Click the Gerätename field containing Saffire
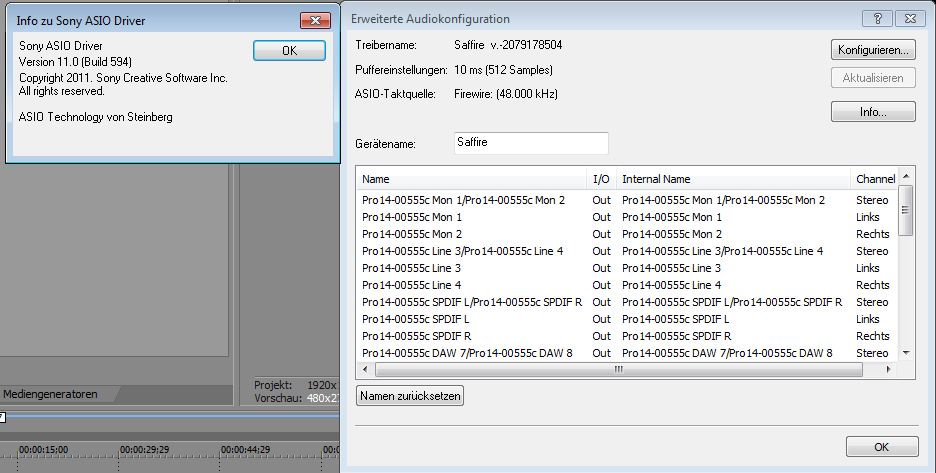 pyautogui.click(x=531, y=143)
